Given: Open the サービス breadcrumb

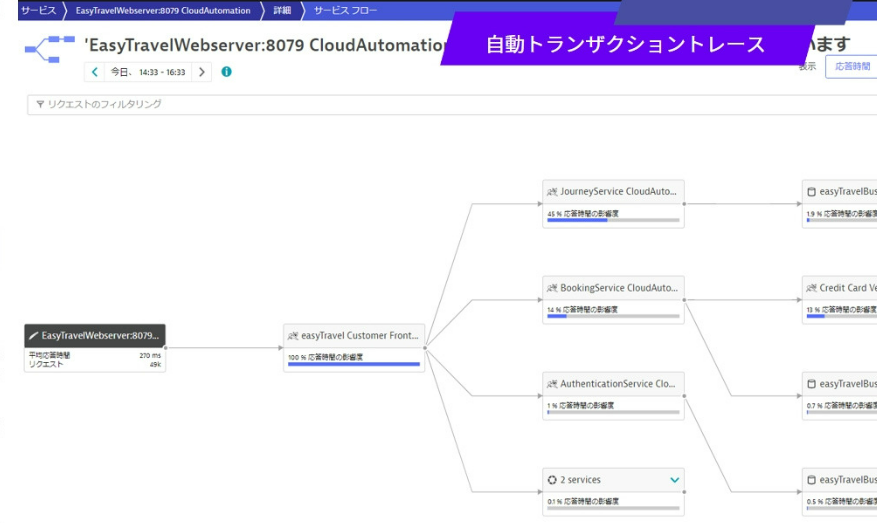Looking at the screenshot, I should pyautogui.click(x=39, y=11).
